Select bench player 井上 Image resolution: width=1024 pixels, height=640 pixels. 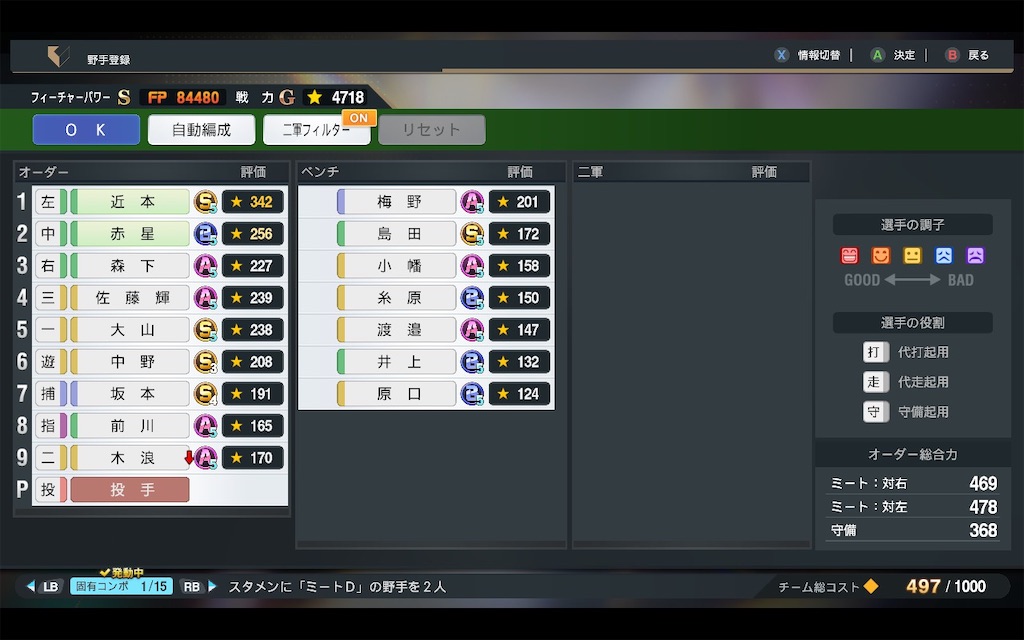(x=396, y=362)
